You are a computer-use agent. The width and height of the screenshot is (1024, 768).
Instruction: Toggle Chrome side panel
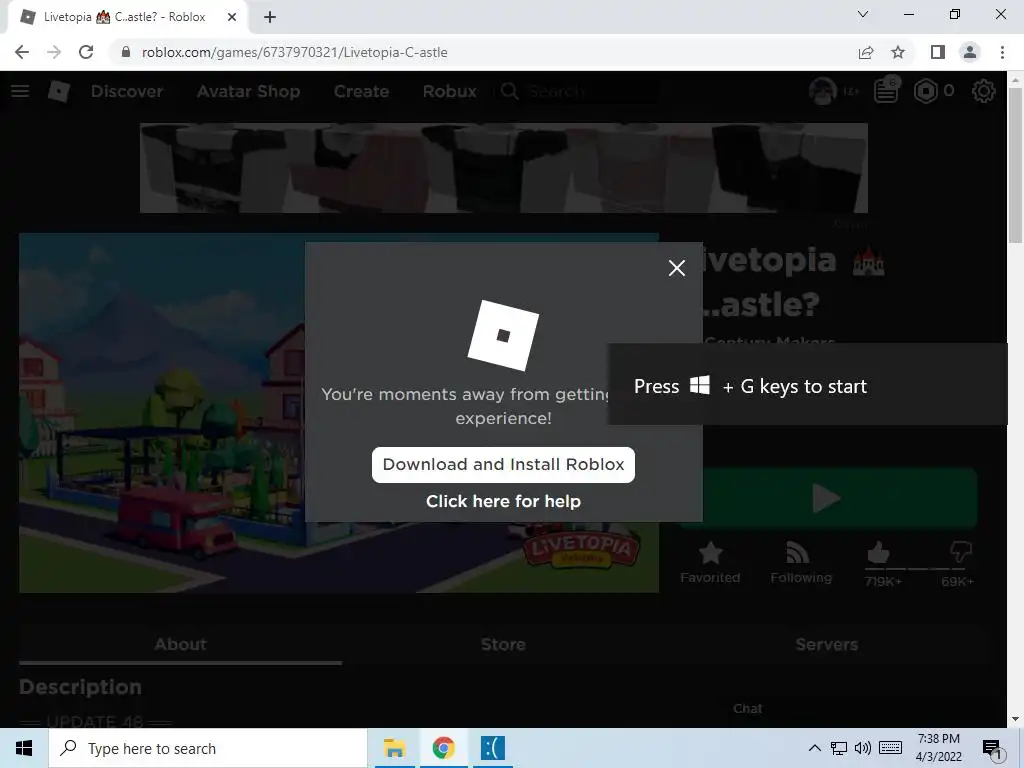pos(938,52)
